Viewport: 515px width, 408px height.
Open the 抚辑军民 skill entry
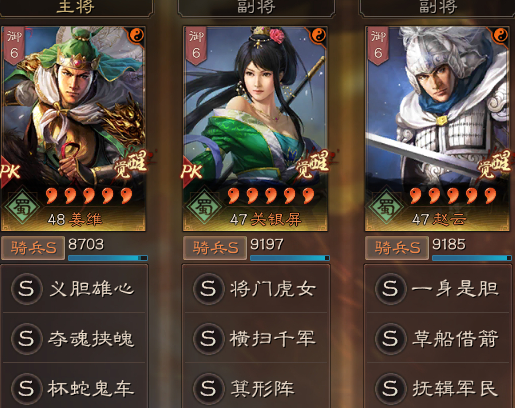tap(438, 388)
